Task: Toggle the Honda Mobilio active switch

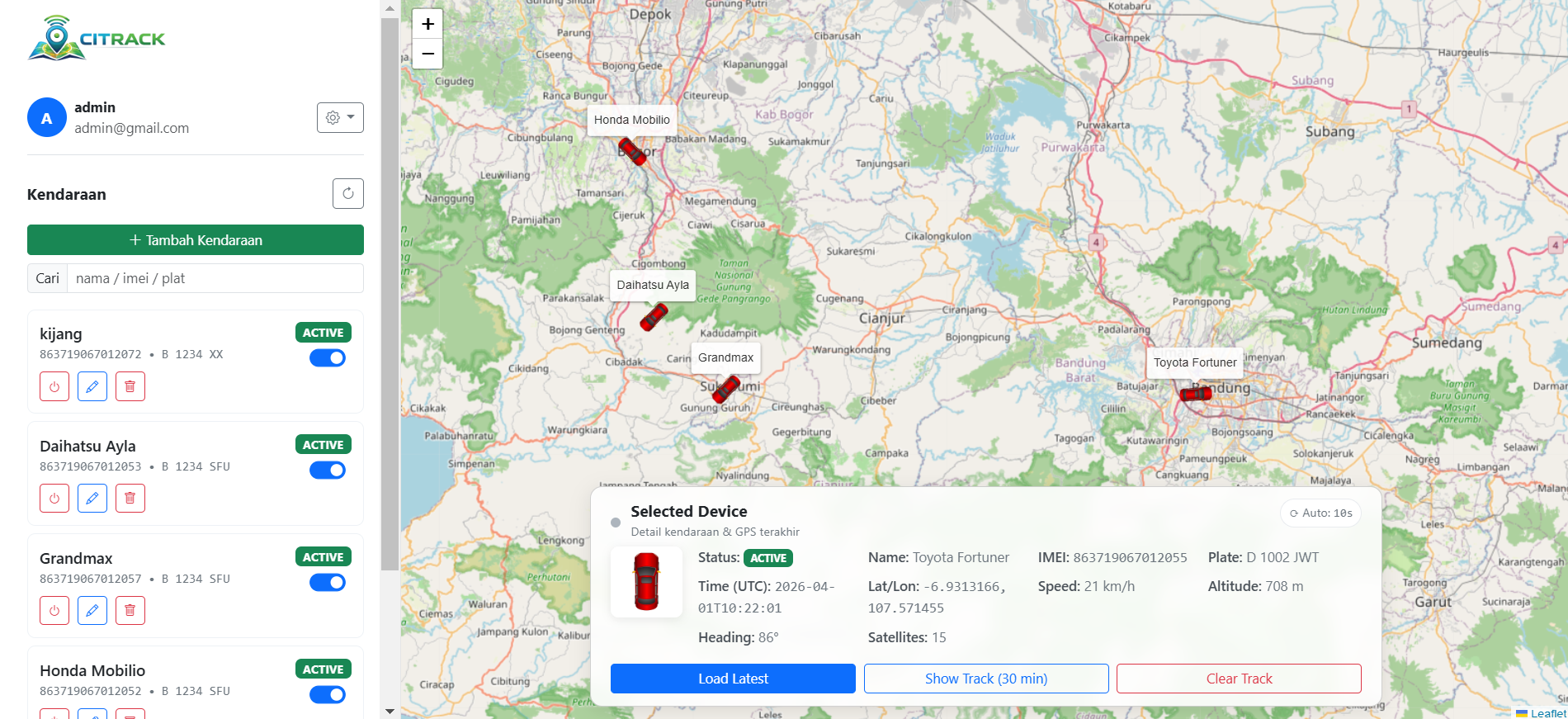Action: pyautogui.click(x=328, y=694)
